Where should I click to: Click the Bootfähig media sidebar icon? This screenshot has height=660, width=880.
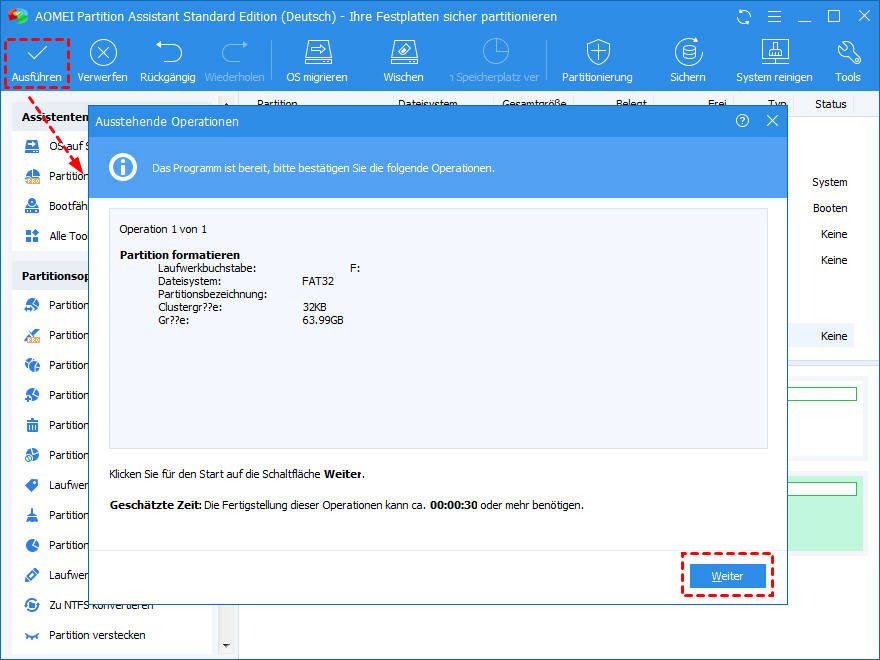[32, 206]
